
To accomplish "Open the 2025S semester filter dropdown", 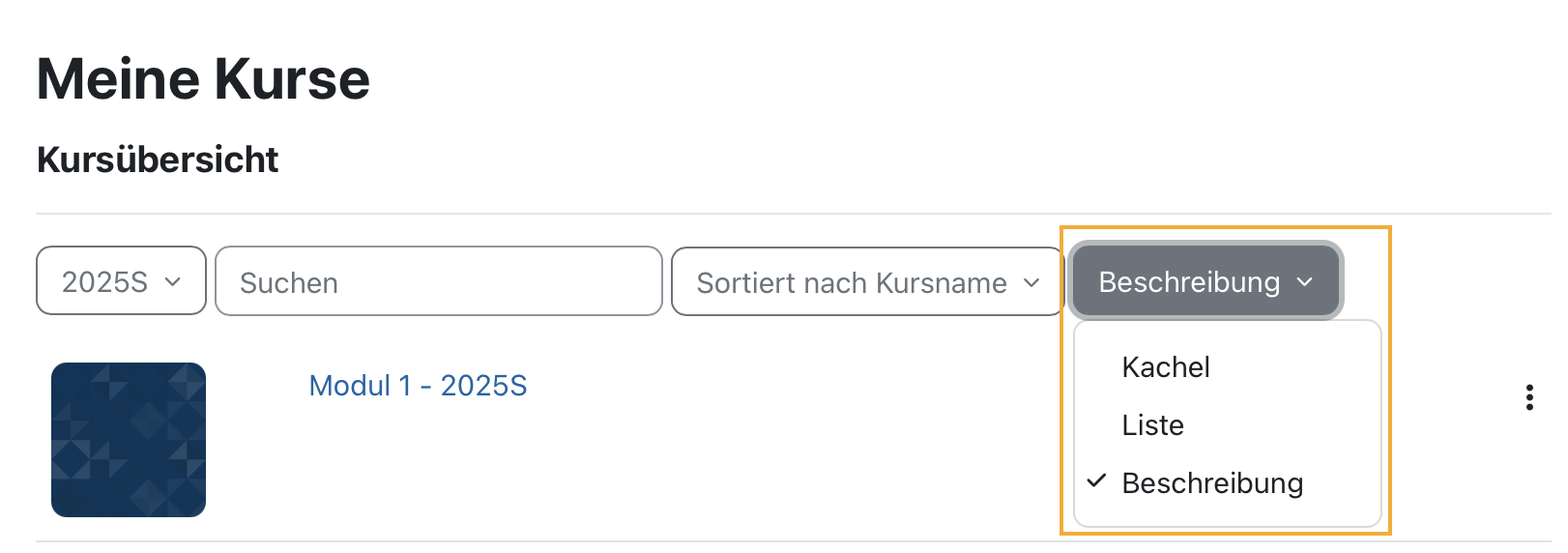I will click(121, 280).
